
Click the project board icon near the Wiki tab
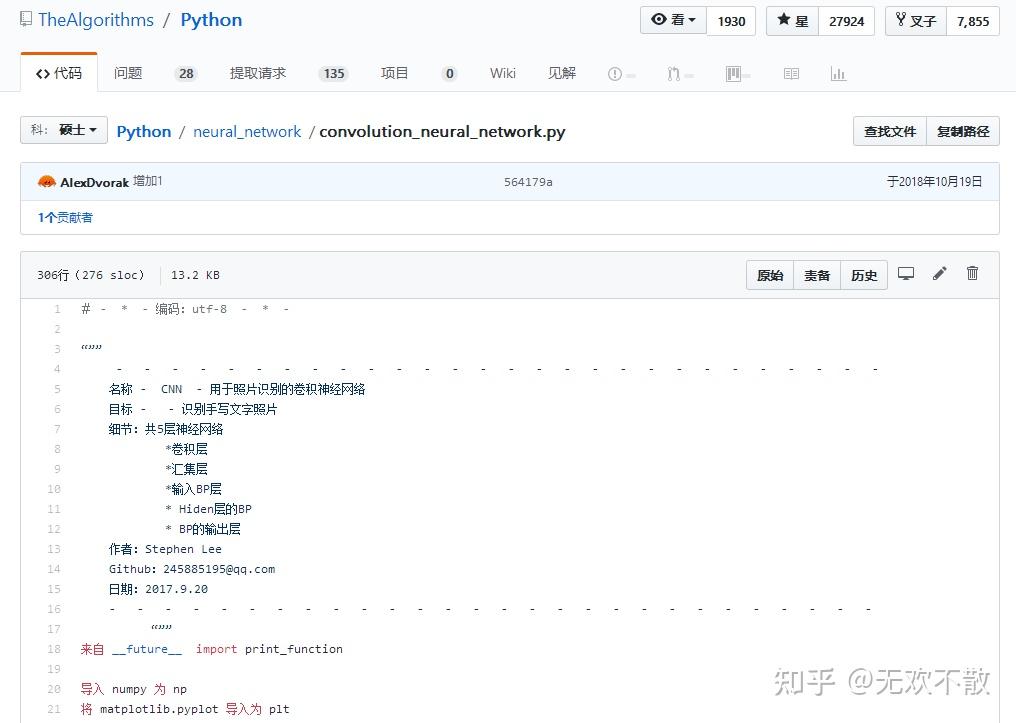coord(733,73)
